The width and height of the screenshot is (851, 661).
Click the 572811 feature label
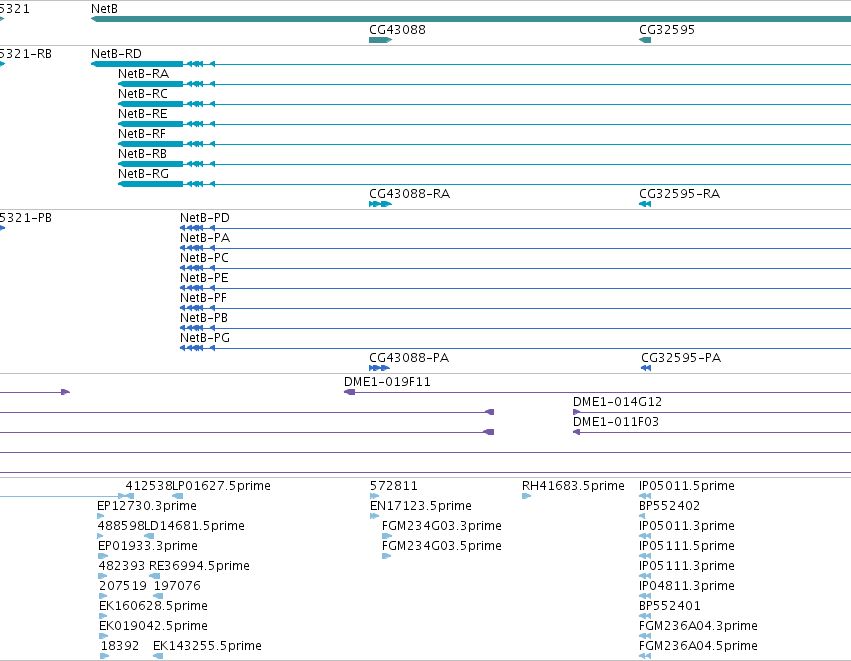[x=394, y=486]
